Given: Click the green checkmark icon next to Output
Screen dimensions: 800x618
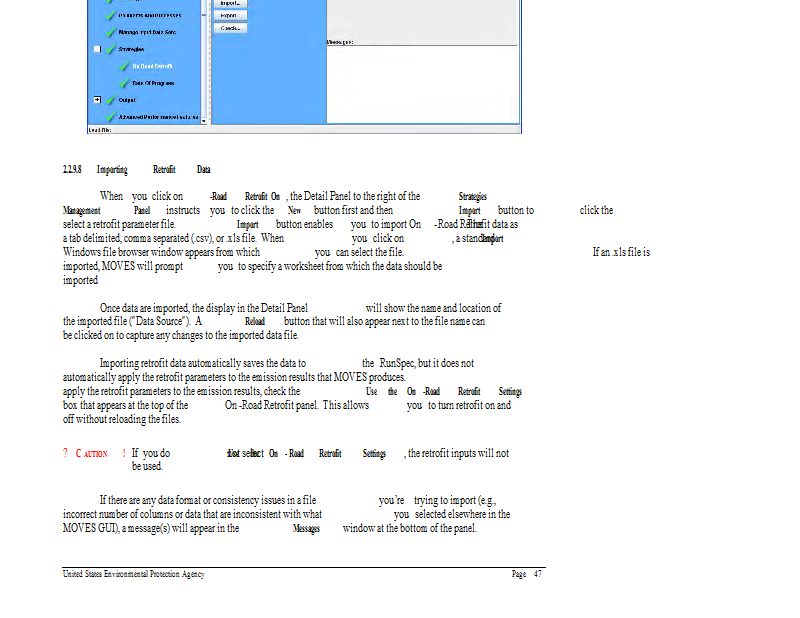Looking at the screenshot, I should pos(110,100).
